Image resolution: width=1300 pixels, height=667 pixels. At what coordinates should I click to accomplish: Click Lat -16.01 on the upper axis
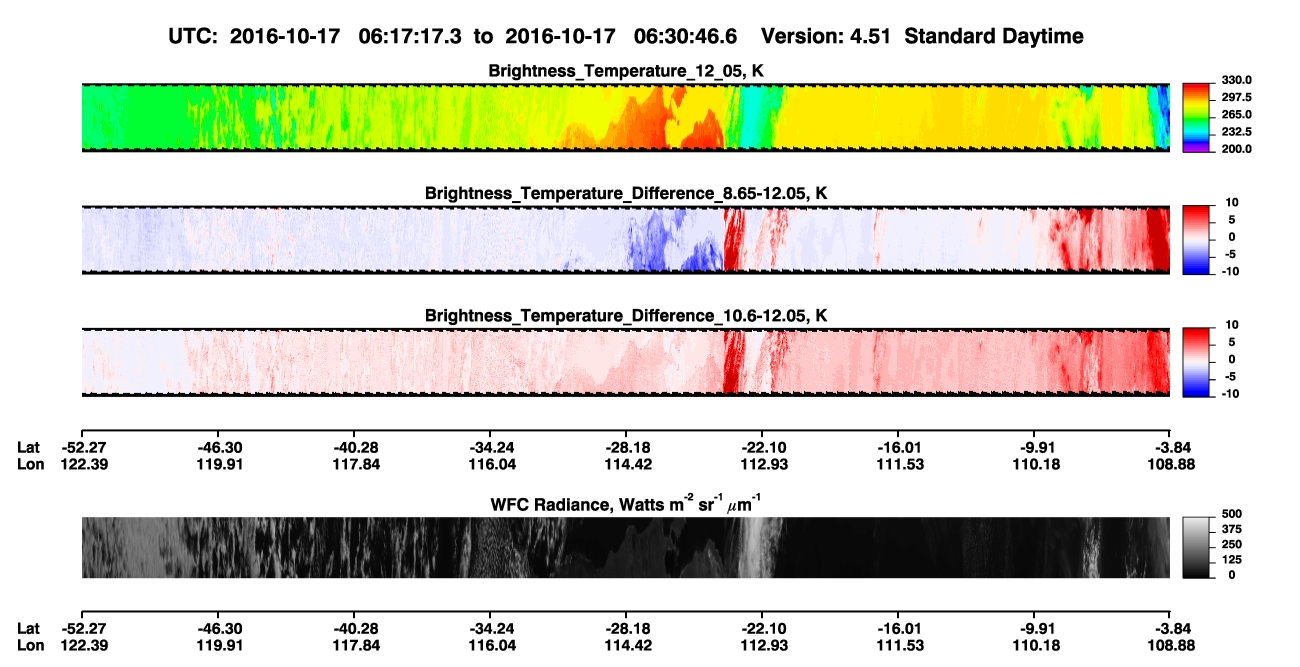click(898, 448)
